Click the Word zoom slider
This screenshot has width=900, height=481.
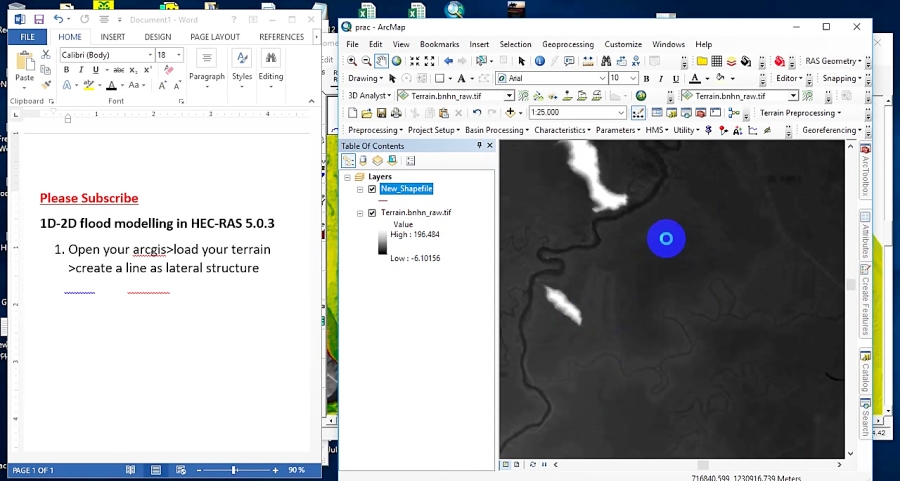(x=234, y=469)
